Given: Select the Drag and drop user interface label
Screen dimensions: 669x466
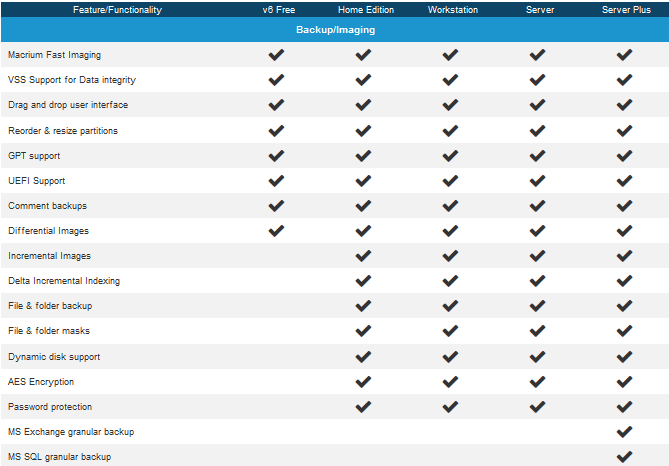Looking at the screenshot, I should tap(68, 105).
